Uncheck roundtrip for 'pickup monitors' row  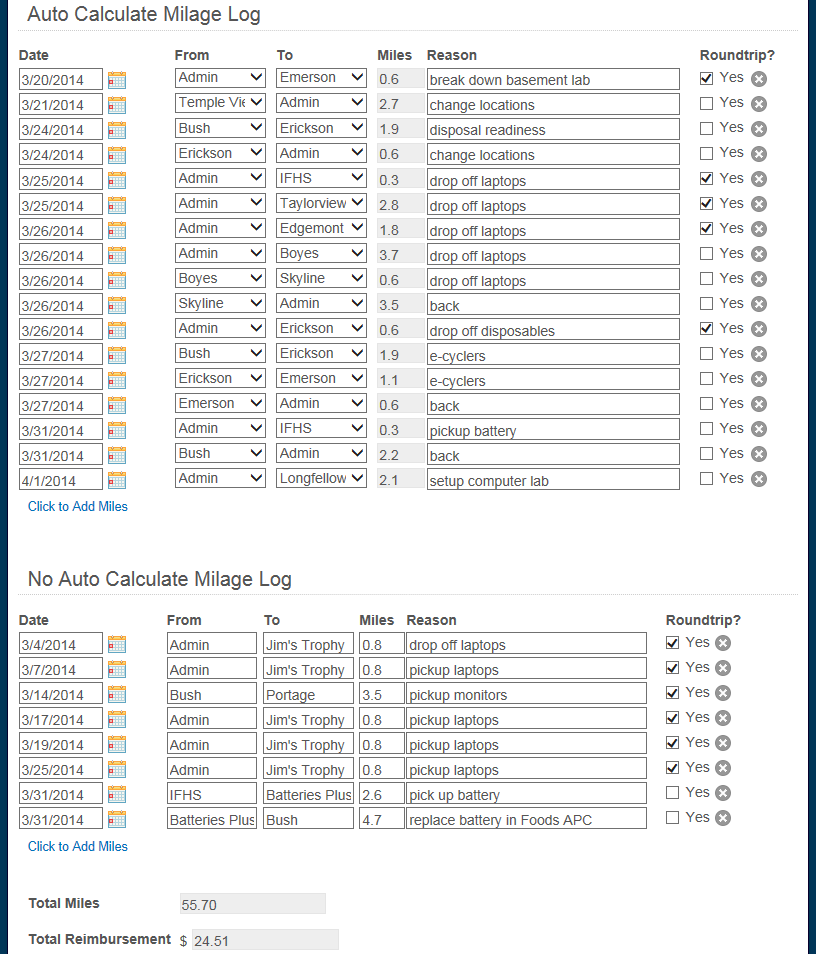coord(672,692)
